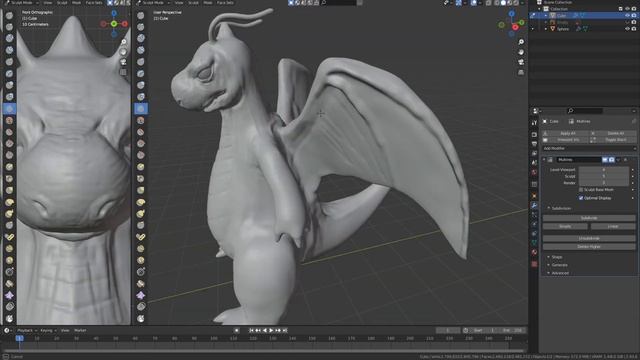Hide Collection in viewport via eye icon
640x360 pixels.
pyautogui.click(x=627, y=9)
